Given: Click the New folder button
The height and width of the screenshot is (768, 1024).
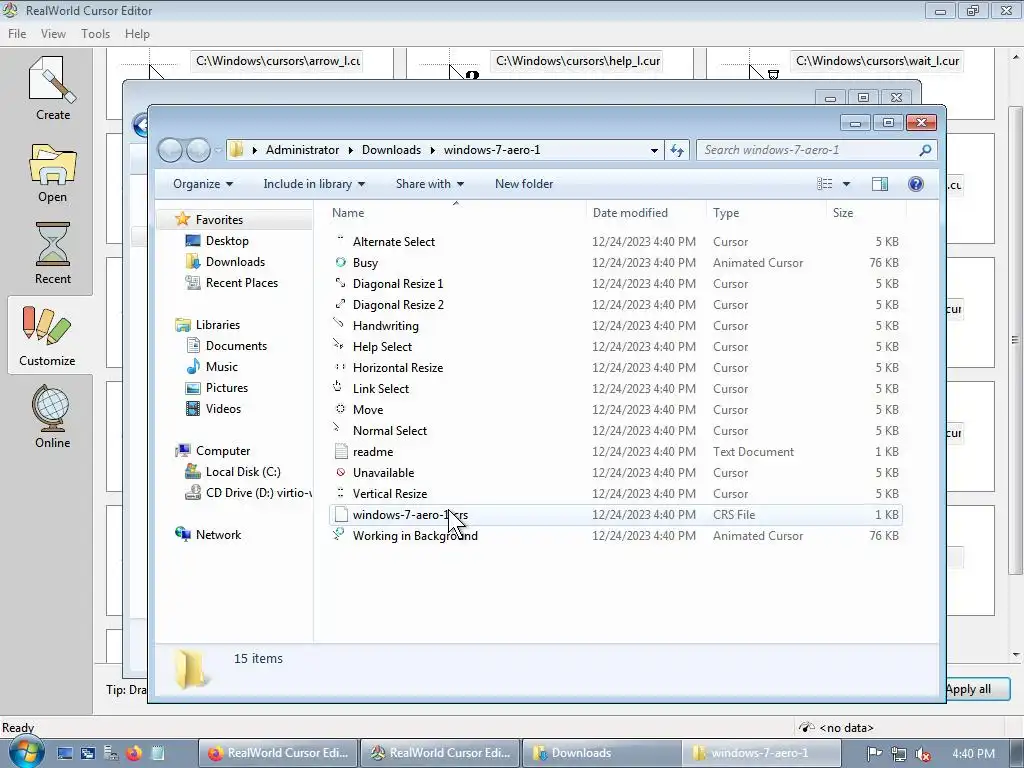Looking at the screenshot, I should [524, 184].
